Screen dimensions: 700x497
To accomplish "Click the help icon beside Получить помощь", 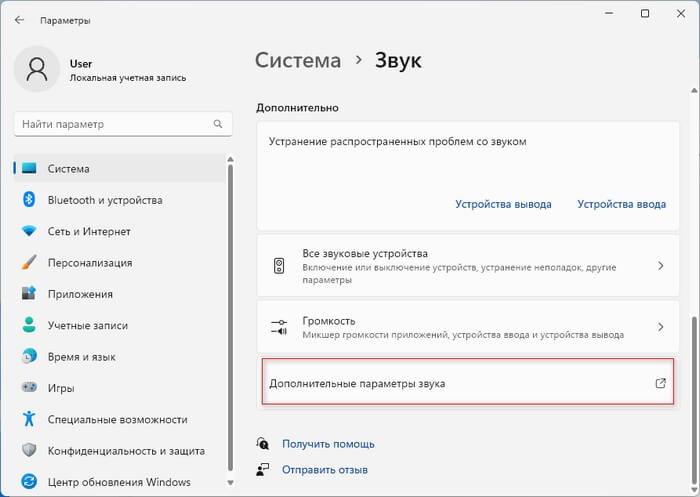I will click(x=263, y=443).
